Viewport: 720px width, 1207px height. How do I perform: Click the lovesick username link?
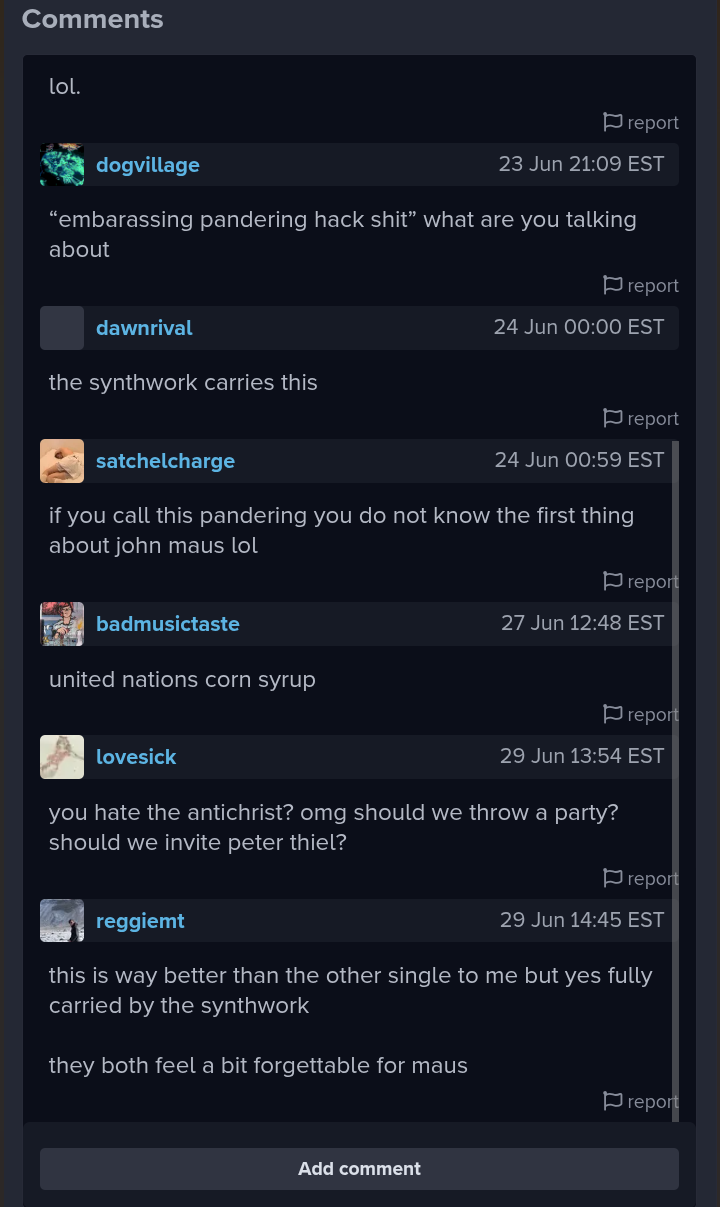[x=136, y=757]
